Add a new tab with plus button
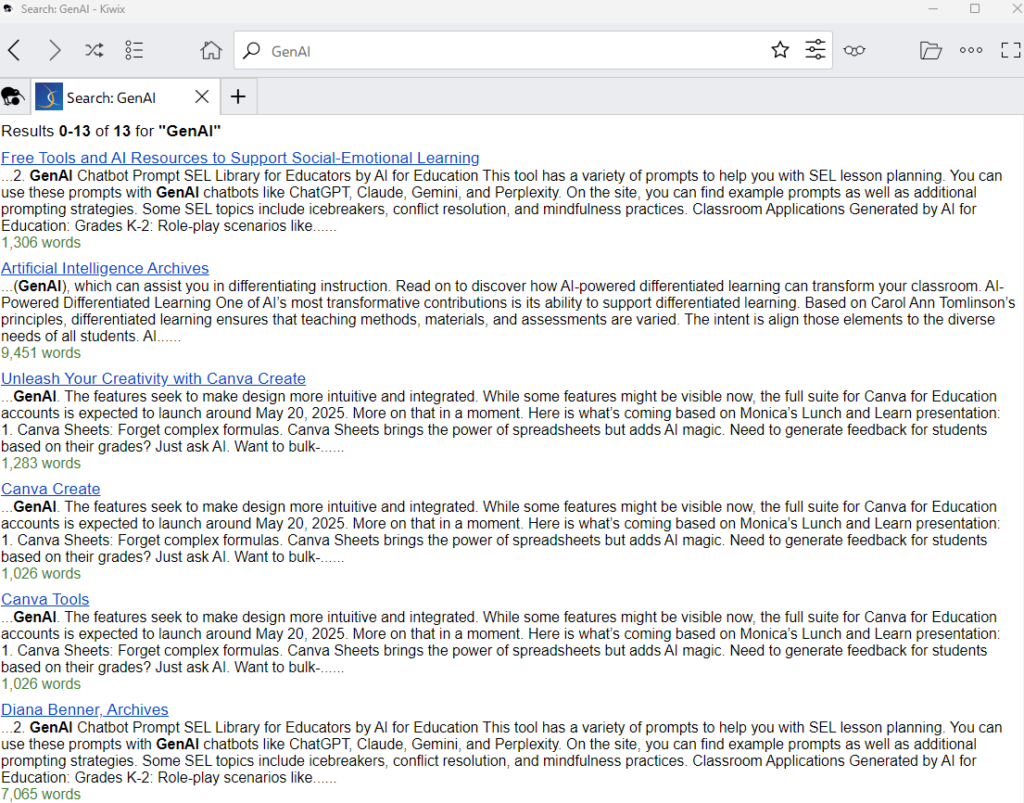The width and height of the screenshot is (1024, 803). tap(238, 97)
